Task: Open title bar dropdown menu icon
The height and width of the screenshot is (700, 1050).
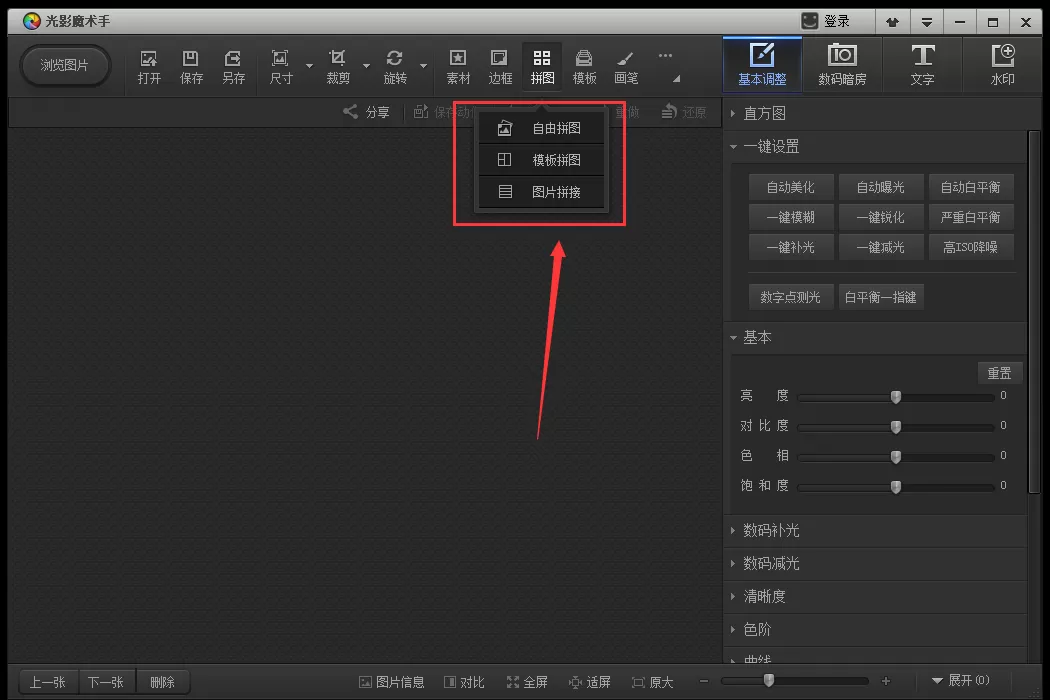Action: (x=926, y=22)
